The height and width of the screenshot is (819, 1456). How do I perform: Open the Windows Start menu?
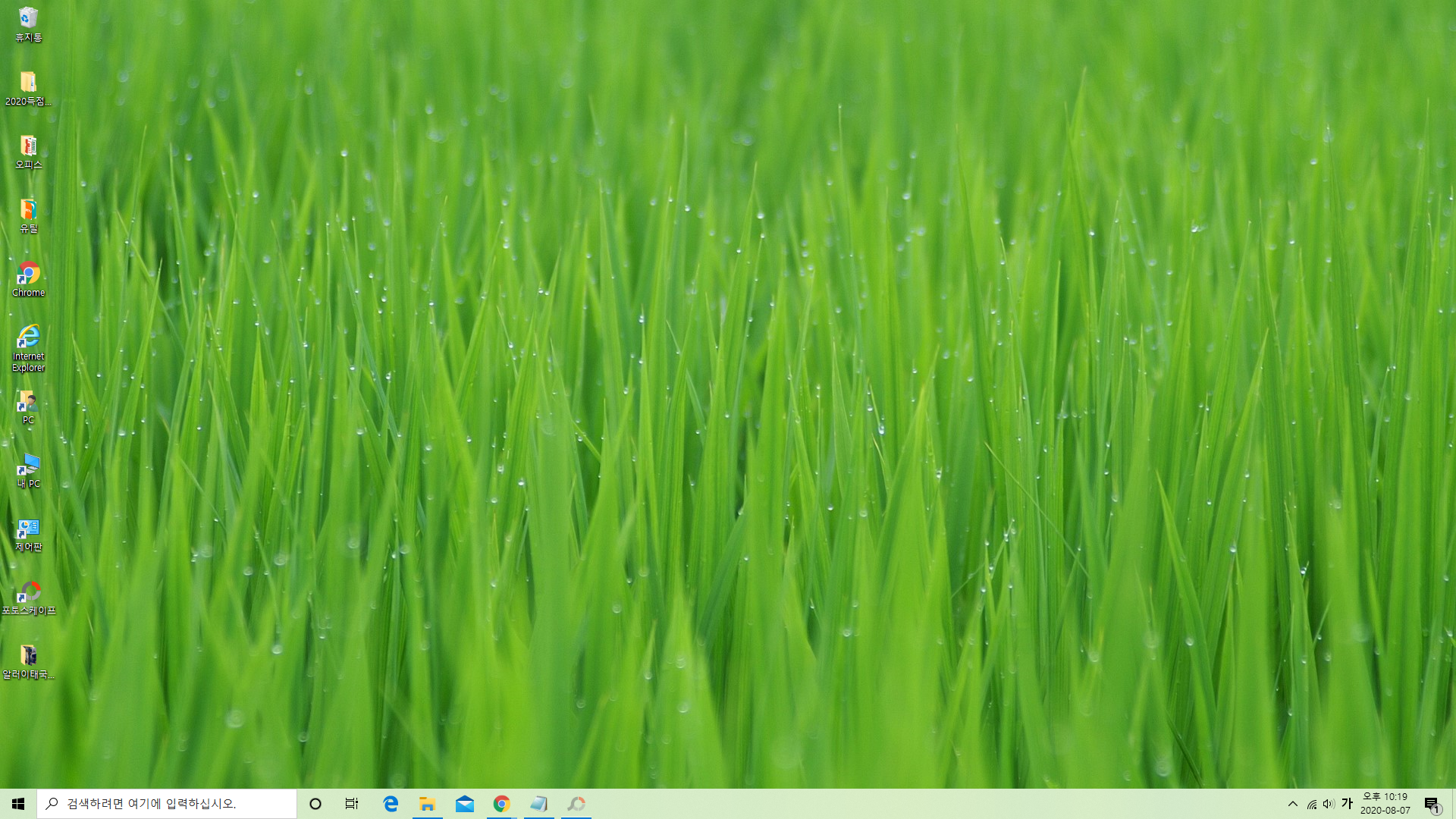click(x=18, y=804)
